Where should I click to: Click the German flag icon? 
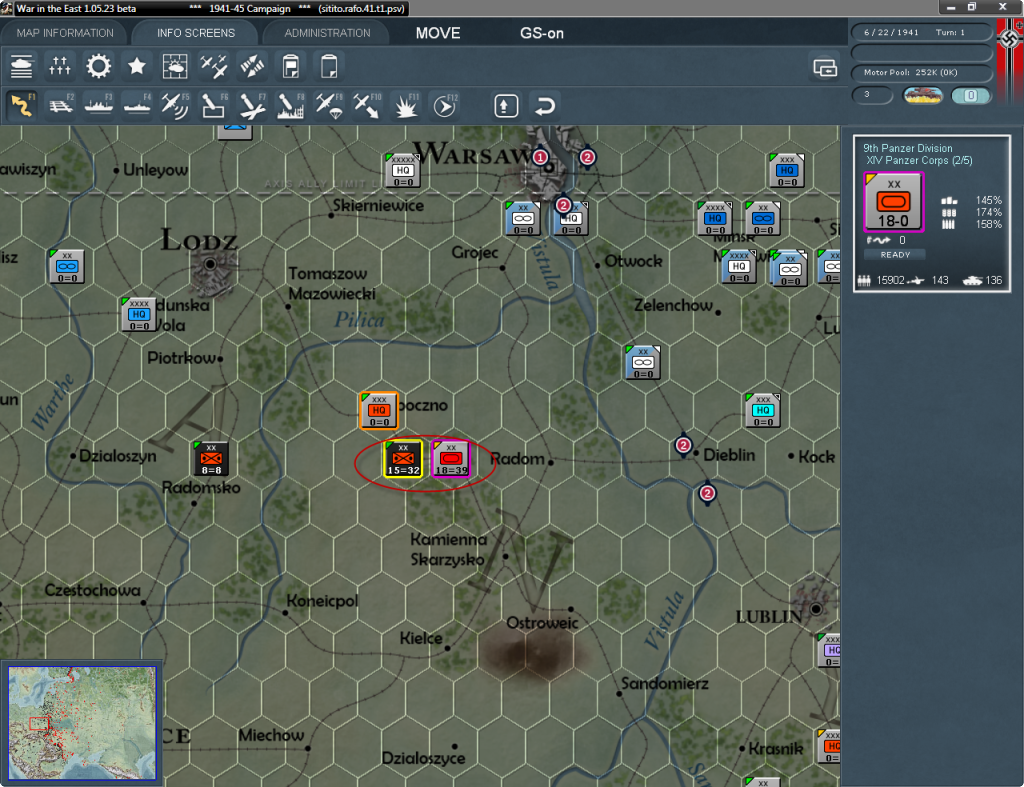click(1010, 59)
